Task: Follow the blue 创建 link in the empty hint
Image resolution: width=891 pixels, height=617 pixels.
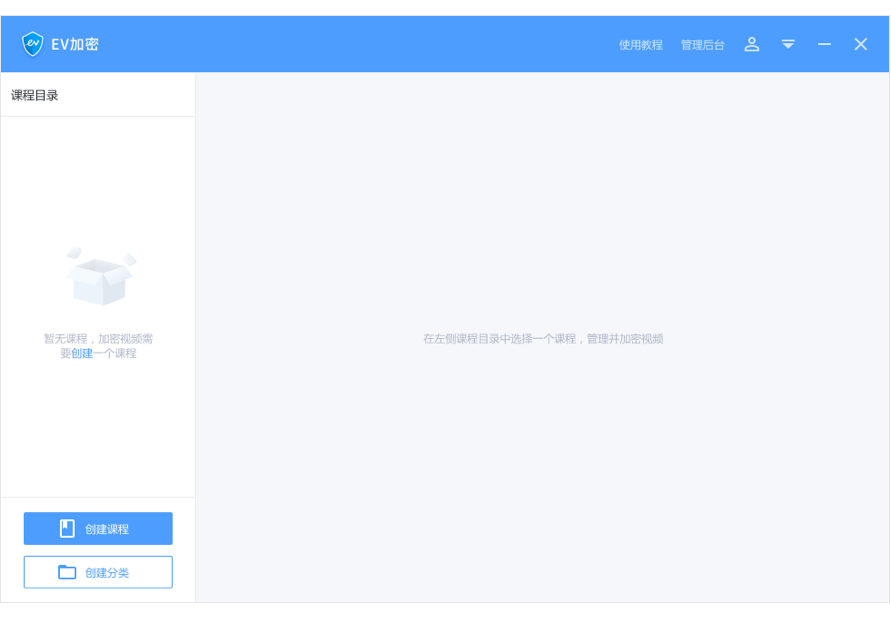Action: click(x=82, y=353)
